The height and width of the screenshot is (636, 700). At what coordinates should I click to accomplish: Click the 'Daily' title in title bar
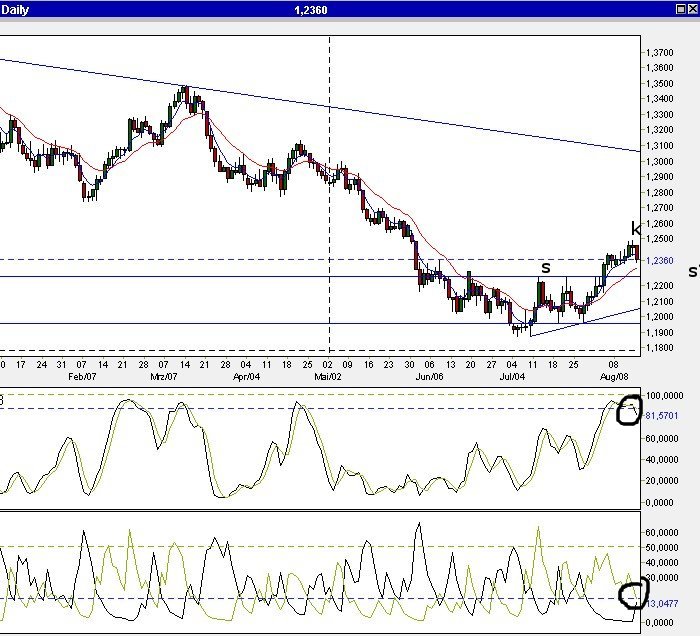[15, 10]
